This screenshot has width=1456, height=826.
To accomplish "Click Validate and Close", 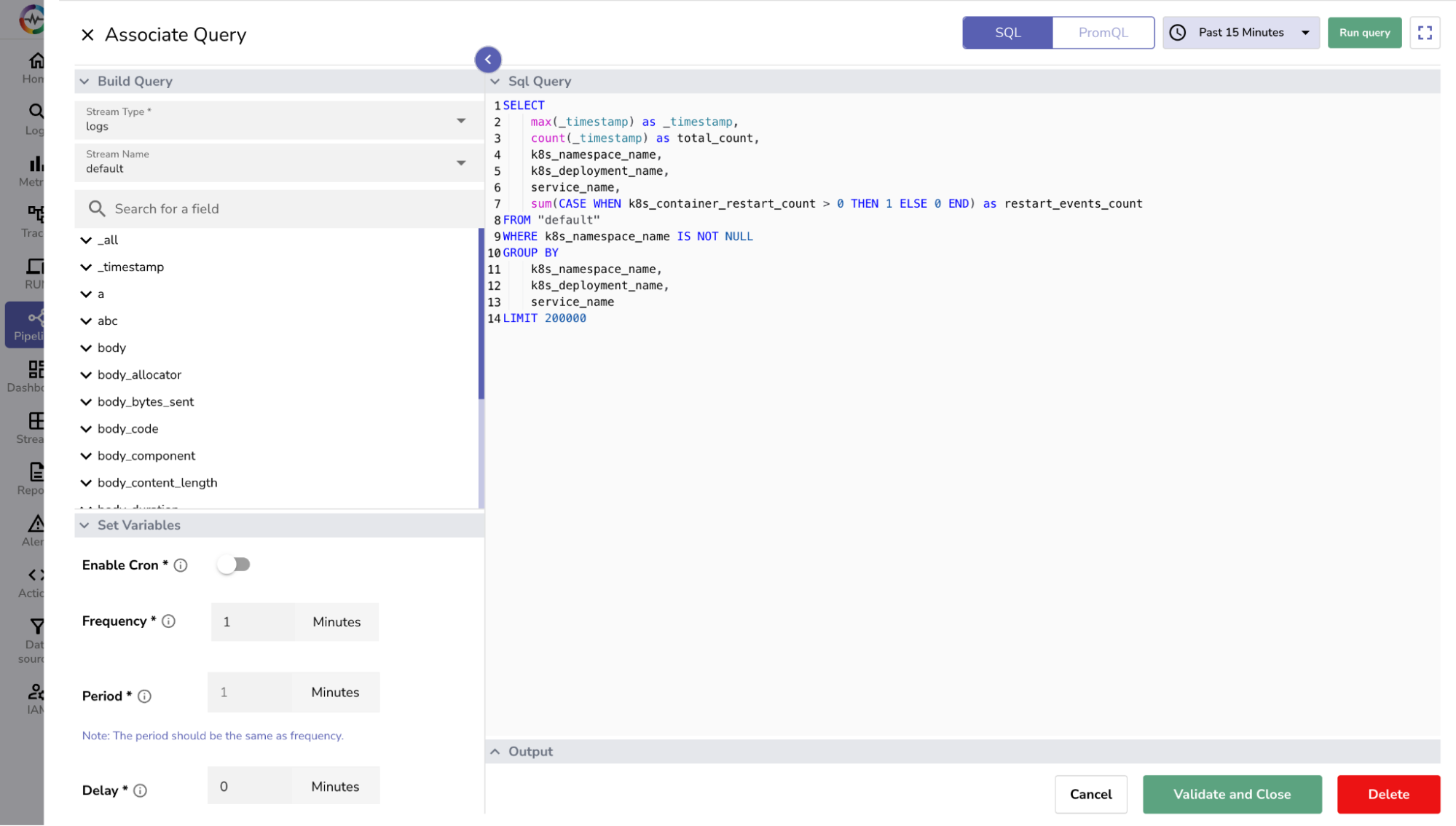I will coord(1232,794).
